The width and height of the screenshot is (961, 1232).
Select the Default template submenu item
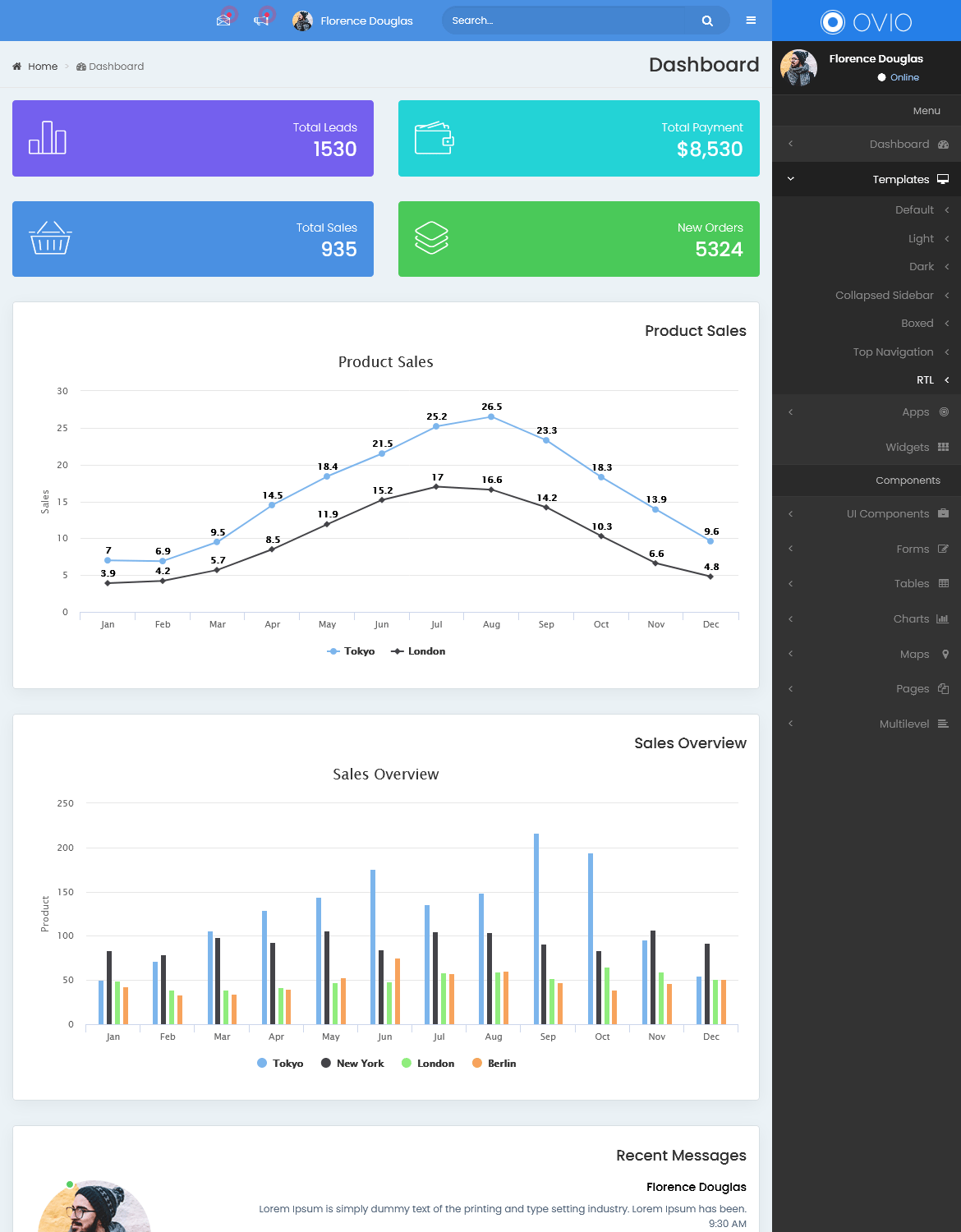[867, 210]
